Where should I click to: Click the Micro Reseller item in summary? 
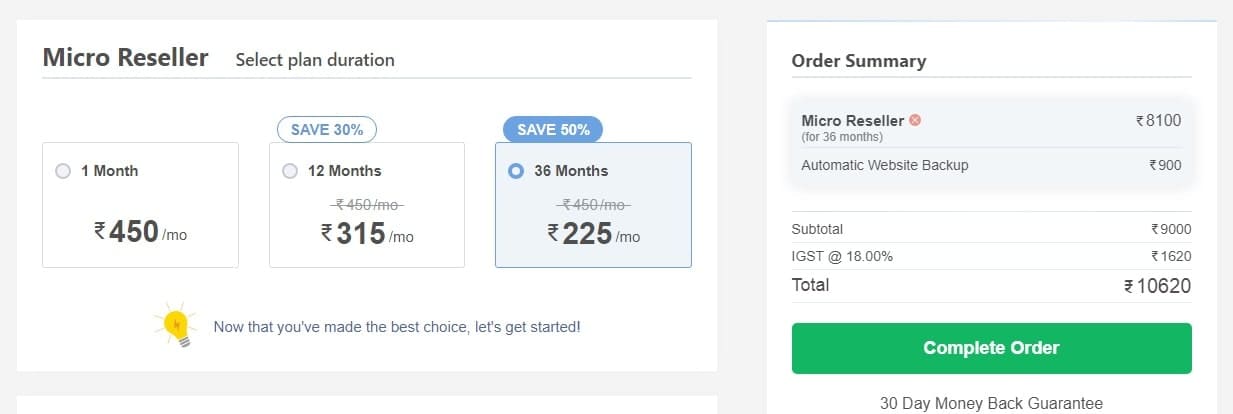[991, 127]
